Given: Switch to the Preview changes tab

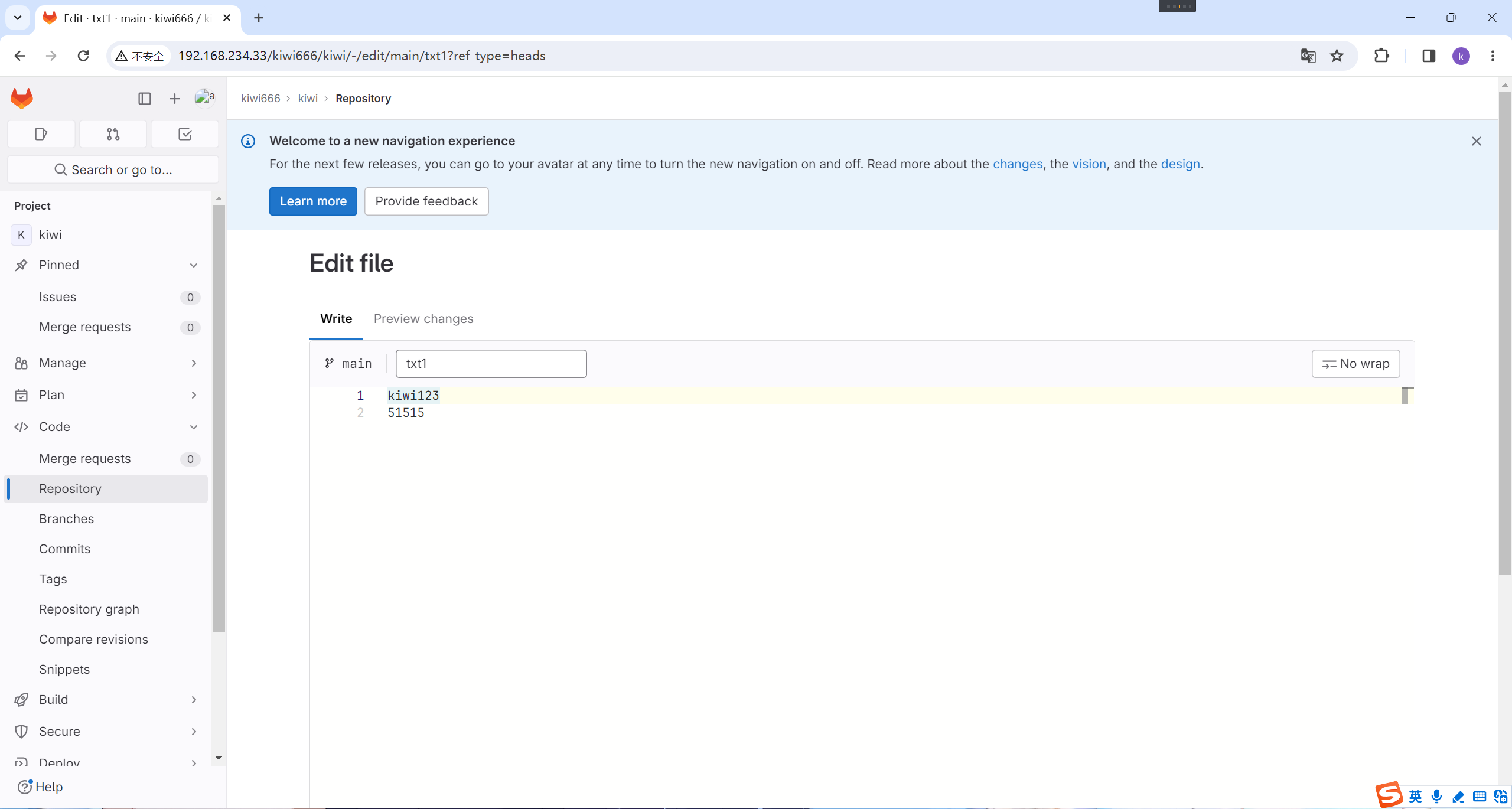Looking at the screenshot, I should tap(423, 319).
